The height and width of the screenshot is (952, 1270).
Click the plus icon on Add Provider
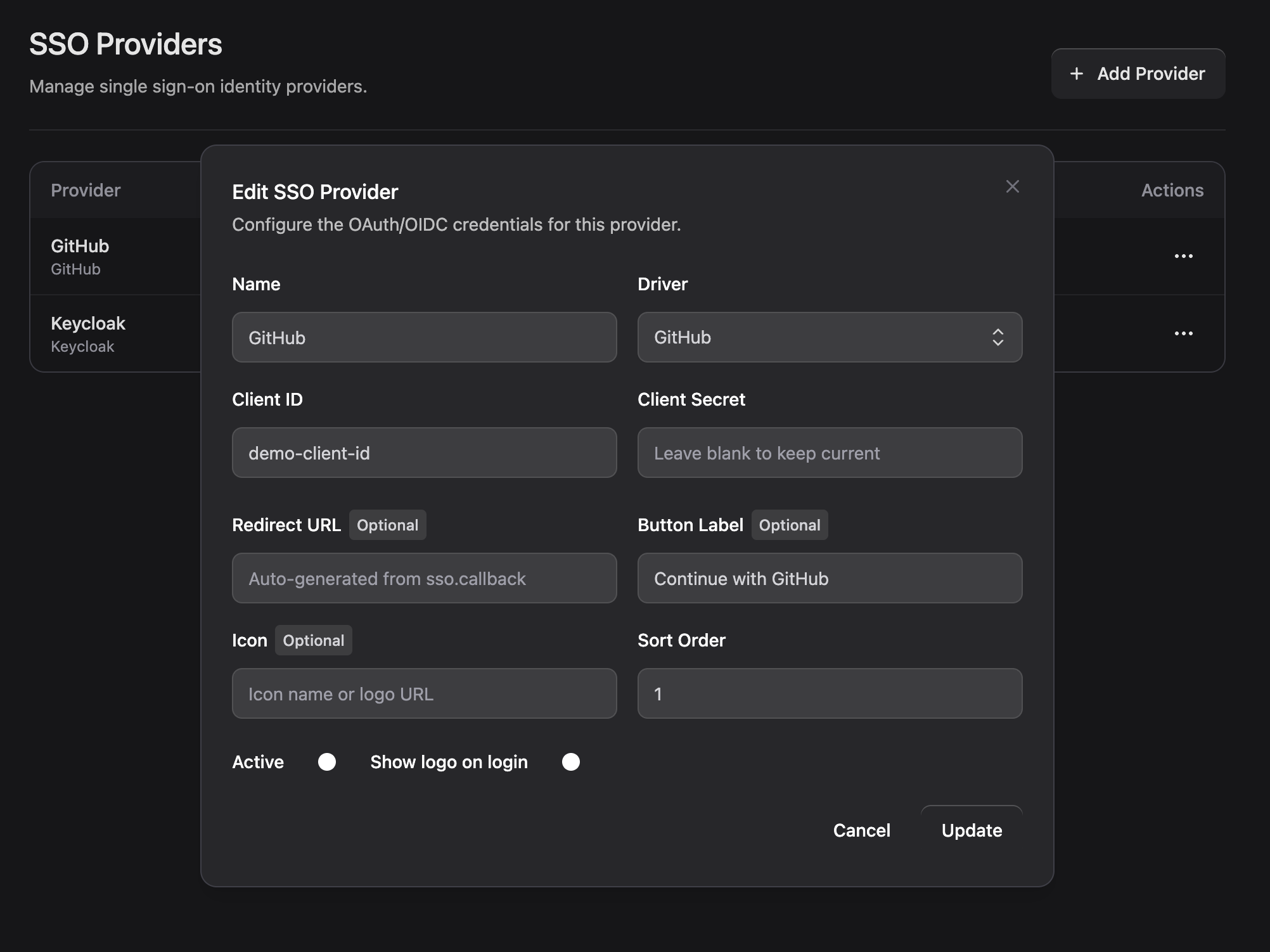[x=1076, y=74]
